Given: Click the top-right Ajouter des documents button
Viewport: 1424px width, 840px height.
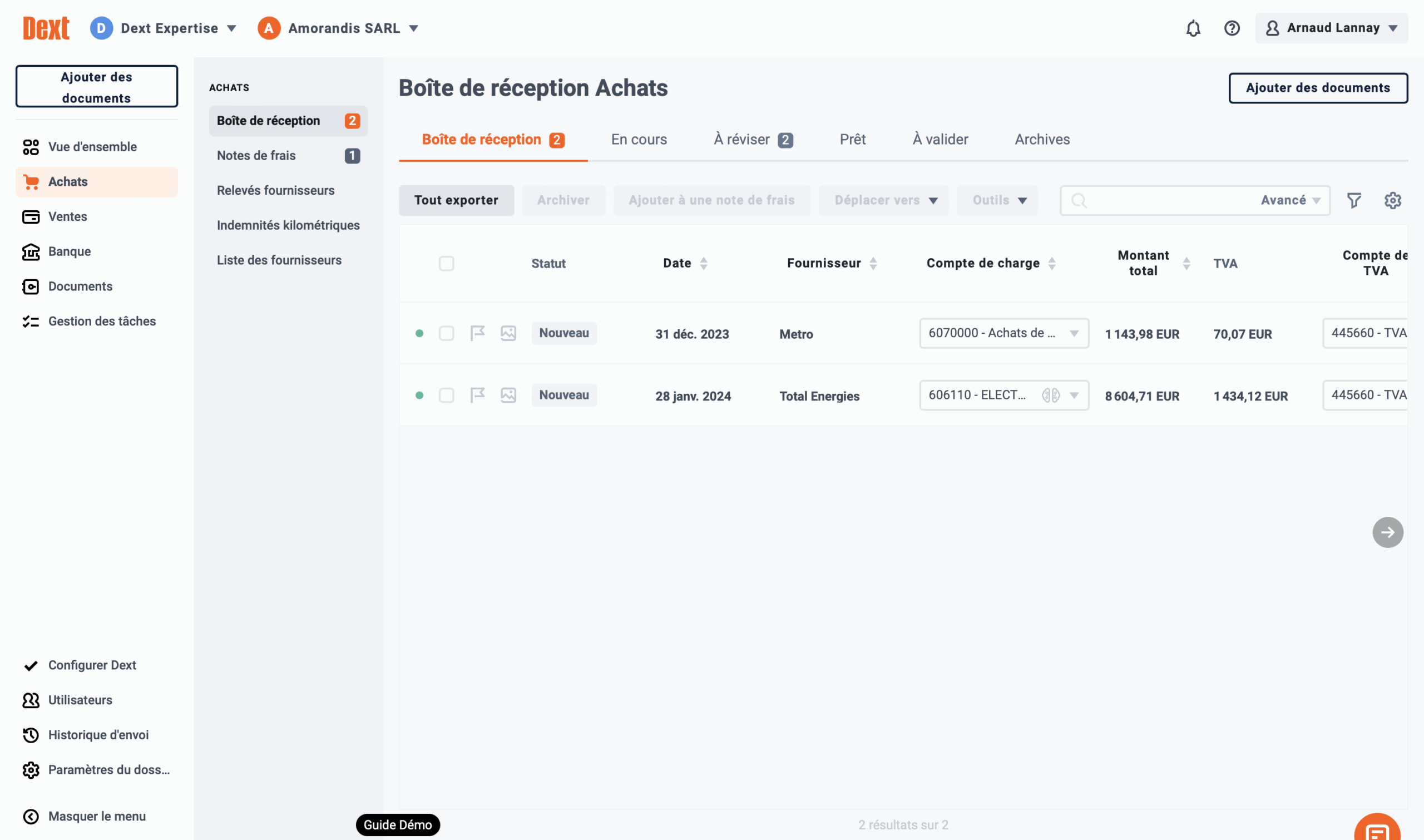Looking at the screenshot, I should tap(1318, 88).
